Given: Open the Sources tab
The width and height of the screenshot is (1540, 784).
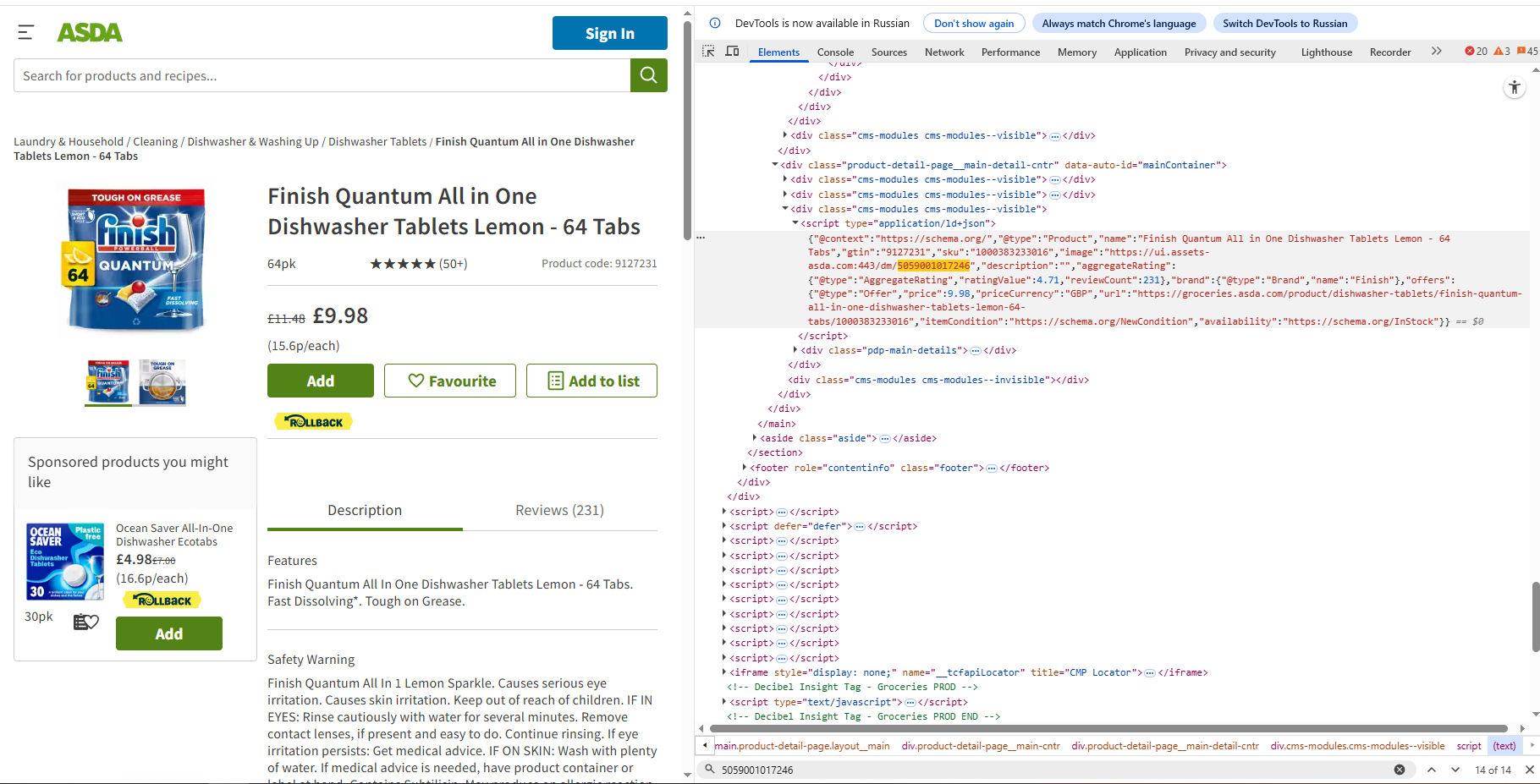Looking at the screenshot, I should click(x=889, y=52).
